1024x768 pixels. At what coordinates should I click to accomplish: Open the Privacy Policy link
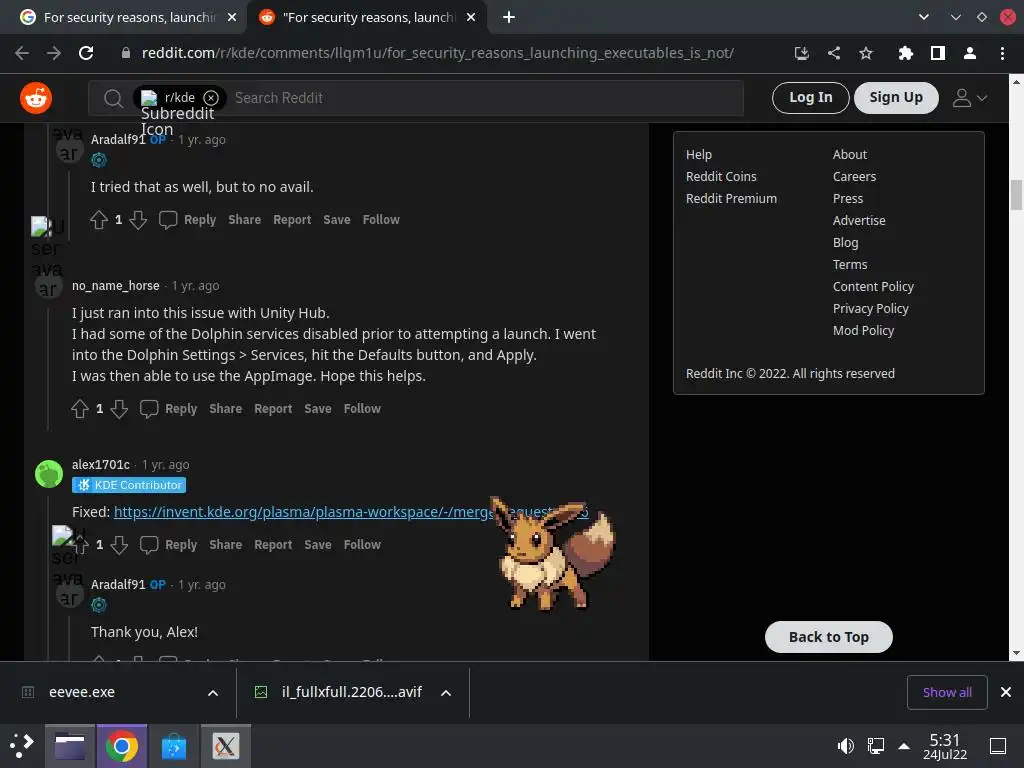tap(871, 309)
